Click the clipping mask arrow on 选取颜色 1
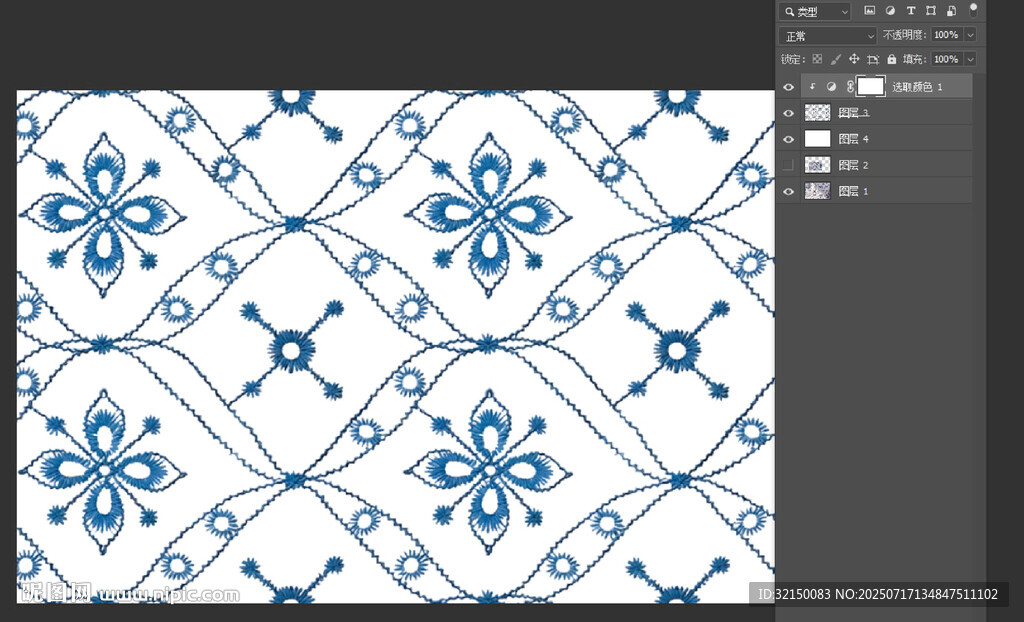The image size is (1024, 622). [x=812, y=86]
